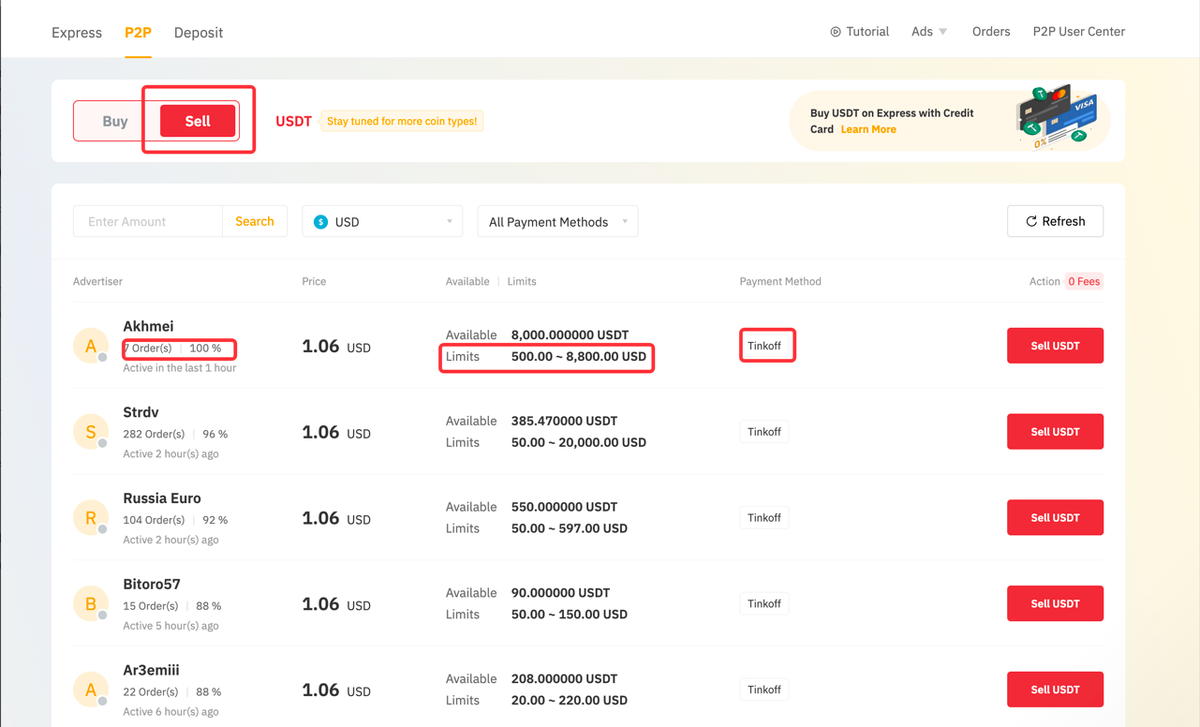
Task: Click available '385.470000 USDT'
Action: (564, 421)
